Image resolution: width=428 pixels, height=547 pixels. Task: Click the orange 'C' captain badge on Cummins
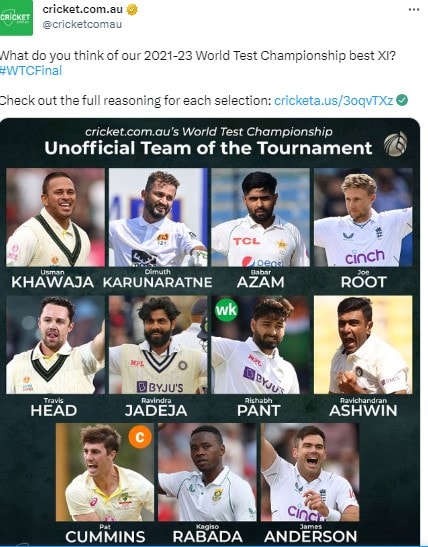[x=140, y=437]
